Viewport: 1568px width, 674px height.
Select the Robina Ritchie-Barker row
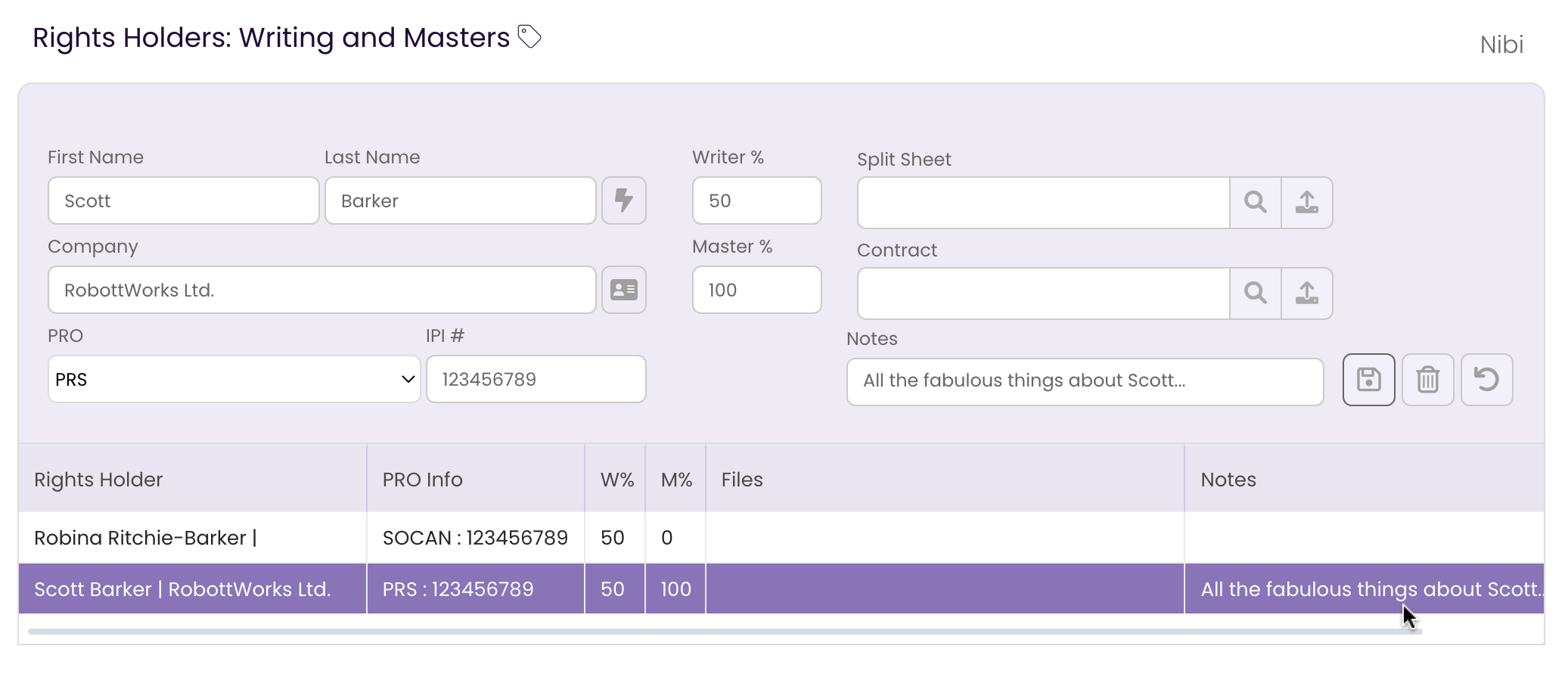pyautogui.click(x=781, y=538)
